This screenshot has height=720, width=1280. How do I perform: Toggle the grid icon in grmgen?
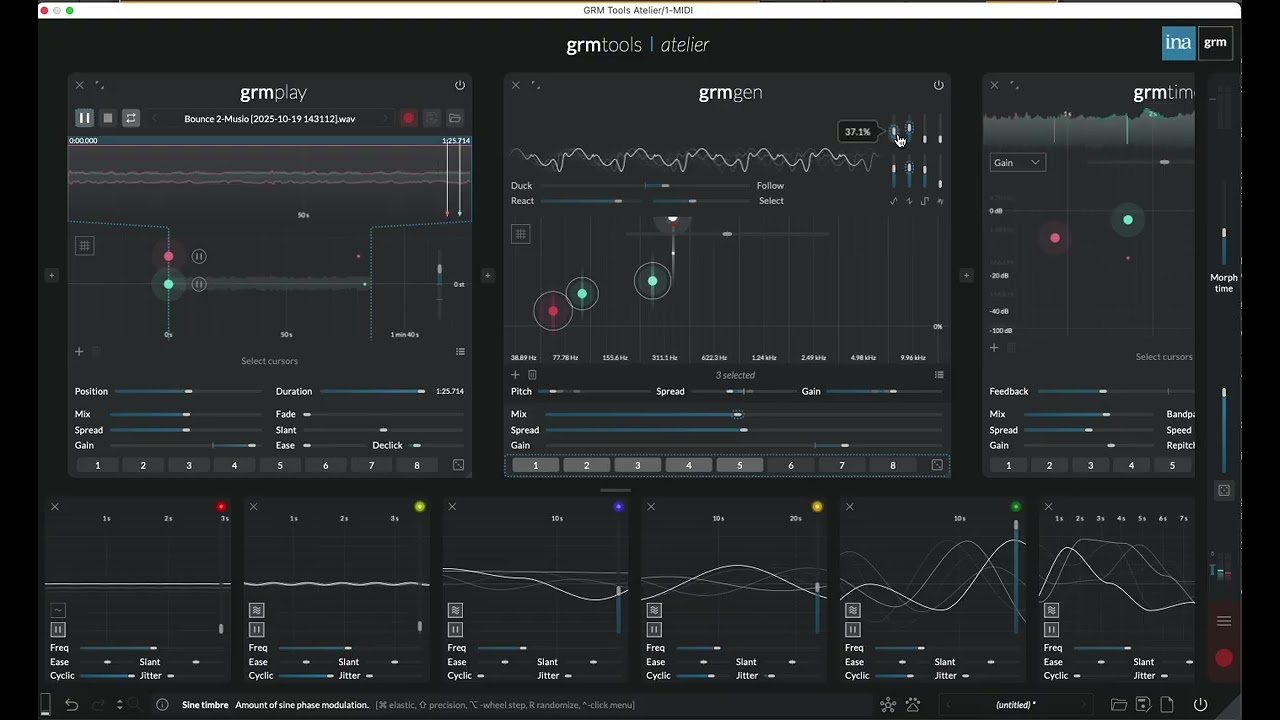click(520, 234)
